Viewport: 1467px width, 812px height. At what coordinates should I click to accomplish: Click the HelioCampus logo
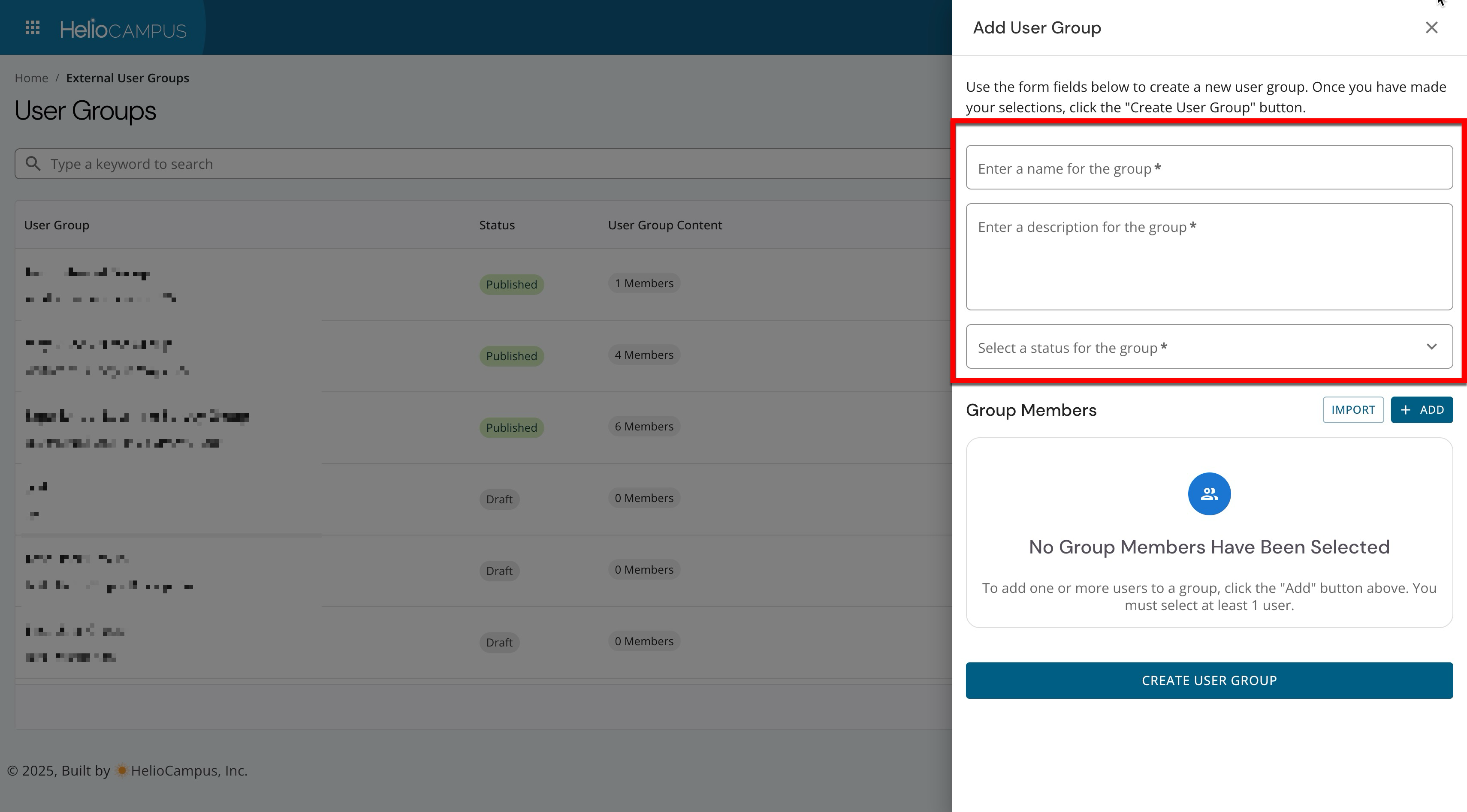tap(123, 29)
